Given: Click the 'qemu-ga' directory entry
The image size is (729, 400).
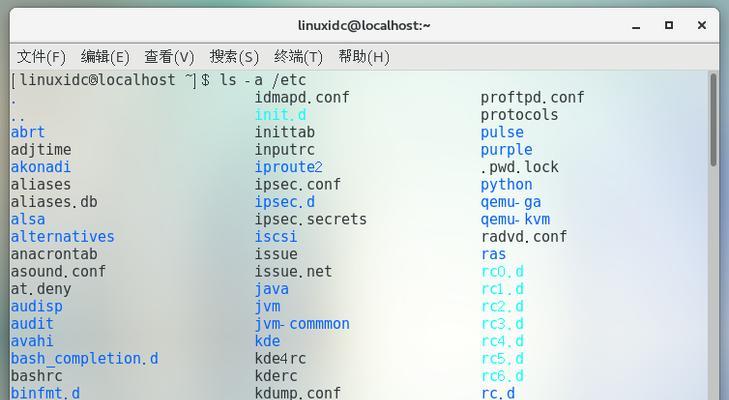Looking at the screenshot, I should coord(511,202).
